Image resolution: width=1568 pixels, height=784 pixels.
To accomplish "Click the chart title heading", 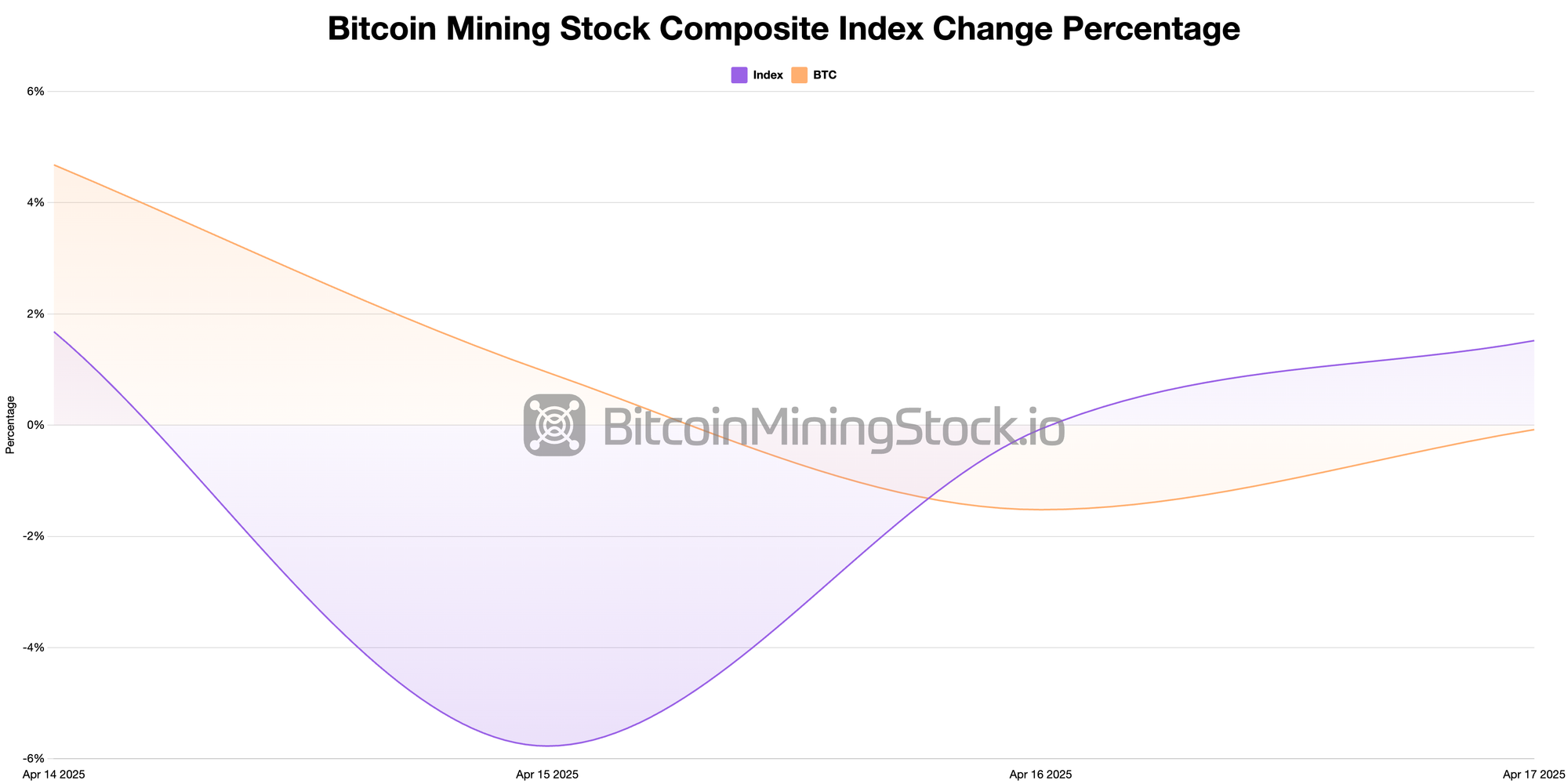I will [x=784, y=29].
